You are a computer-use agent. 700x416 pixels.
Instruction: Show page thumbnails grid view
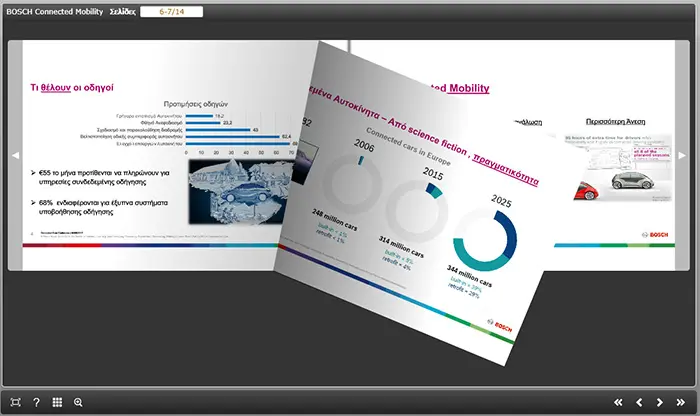tap(57, 402)
